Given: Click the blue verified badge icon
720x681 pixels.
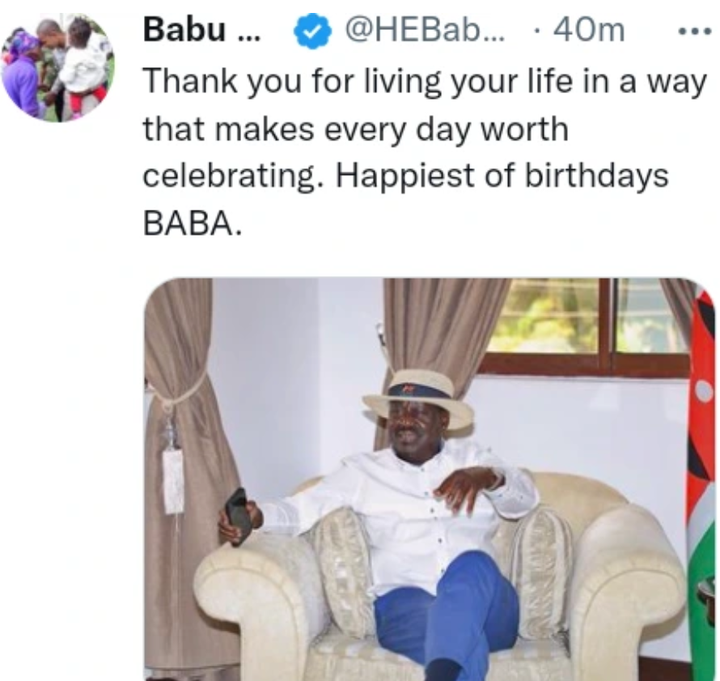Looking at the screenshot, I should click(x=312, y=31).
